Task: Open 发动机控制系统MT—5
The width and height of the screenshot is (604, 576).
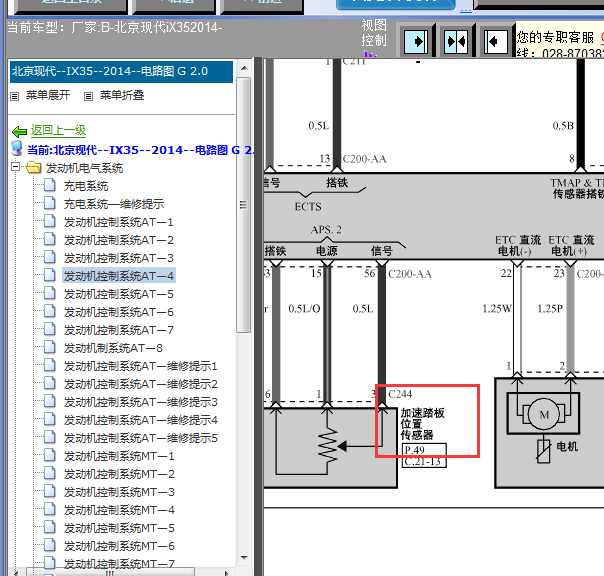Action: point(119,527)
